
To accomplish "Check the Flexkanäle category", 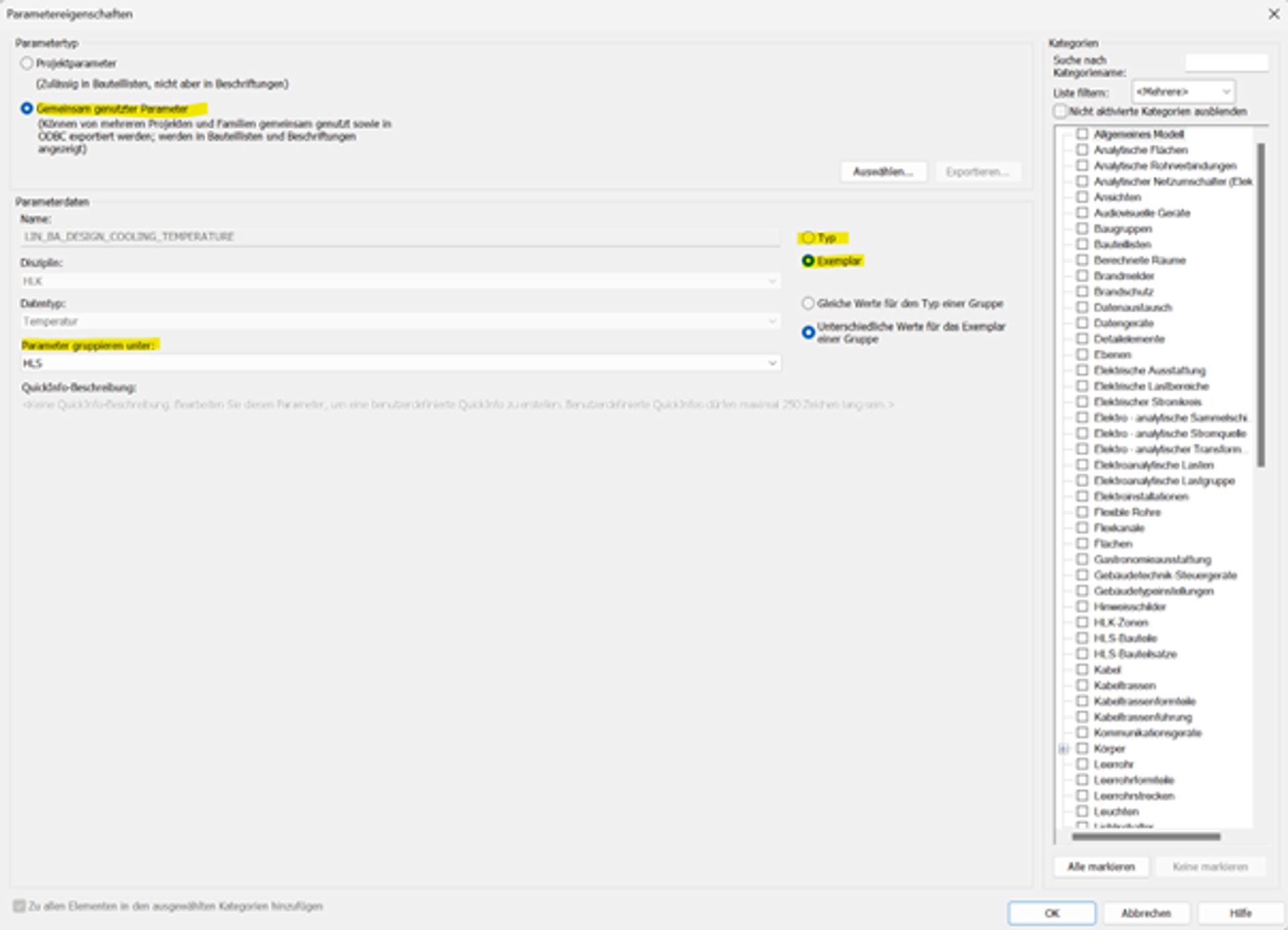I will point(1082,528).
